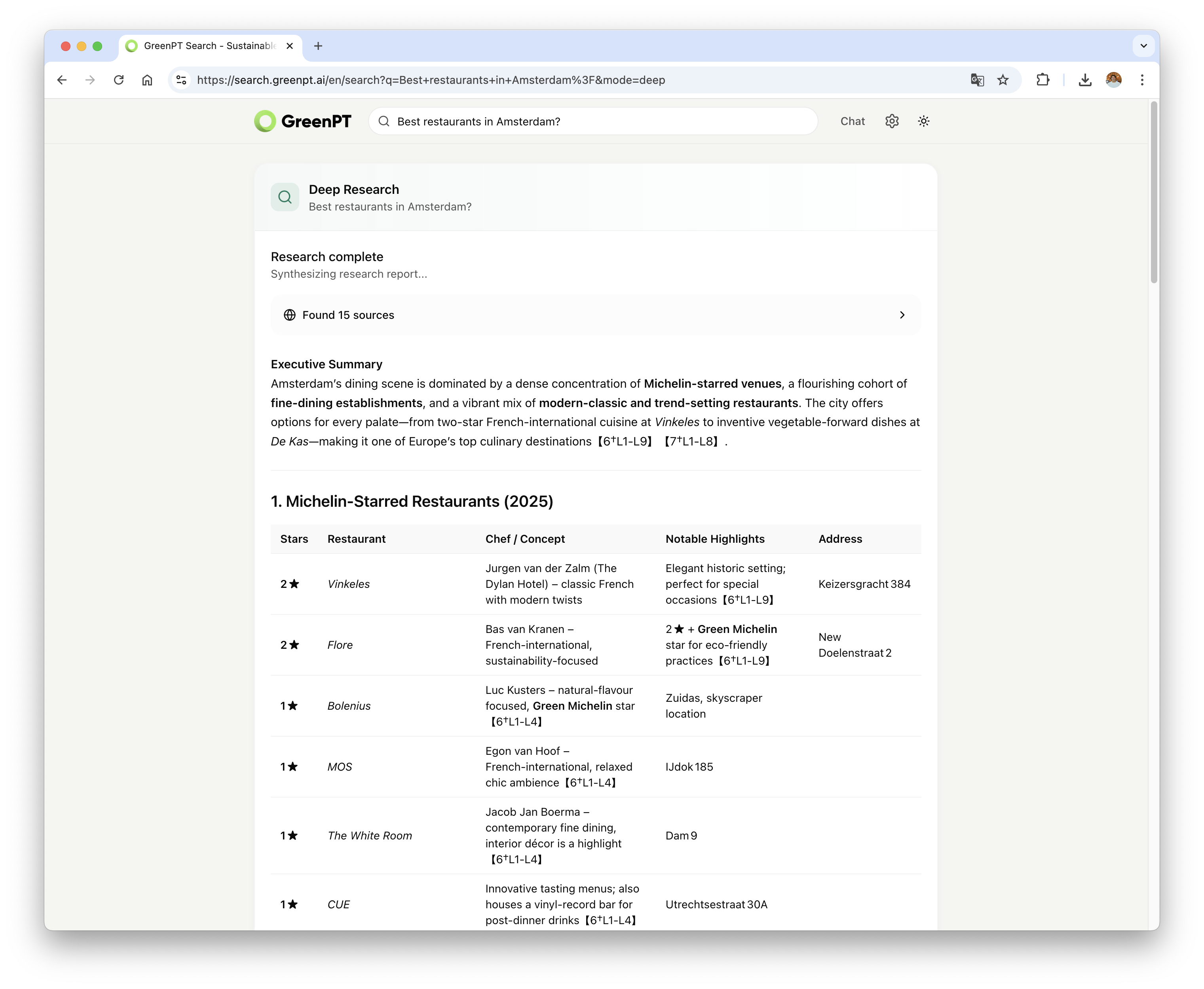The height and width of the screenshot is (989, 1204).
Task: Open a new browser tab
Action: (318, 46)
